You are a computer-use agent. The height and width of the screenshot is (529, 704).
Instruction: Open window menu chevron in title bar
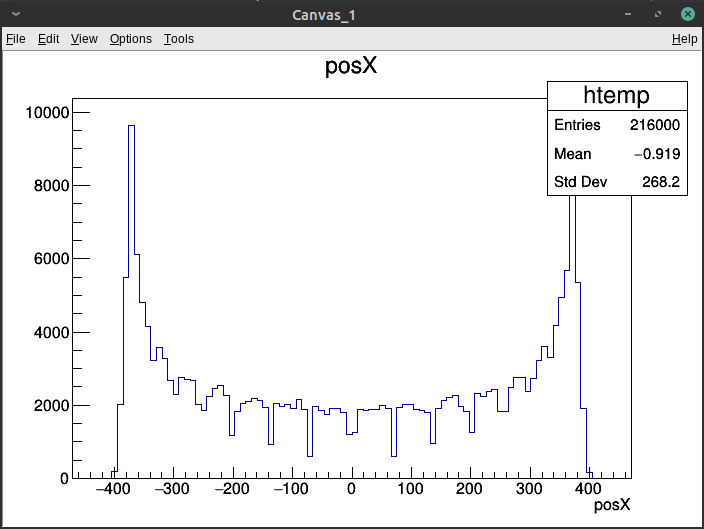(16, 14)
